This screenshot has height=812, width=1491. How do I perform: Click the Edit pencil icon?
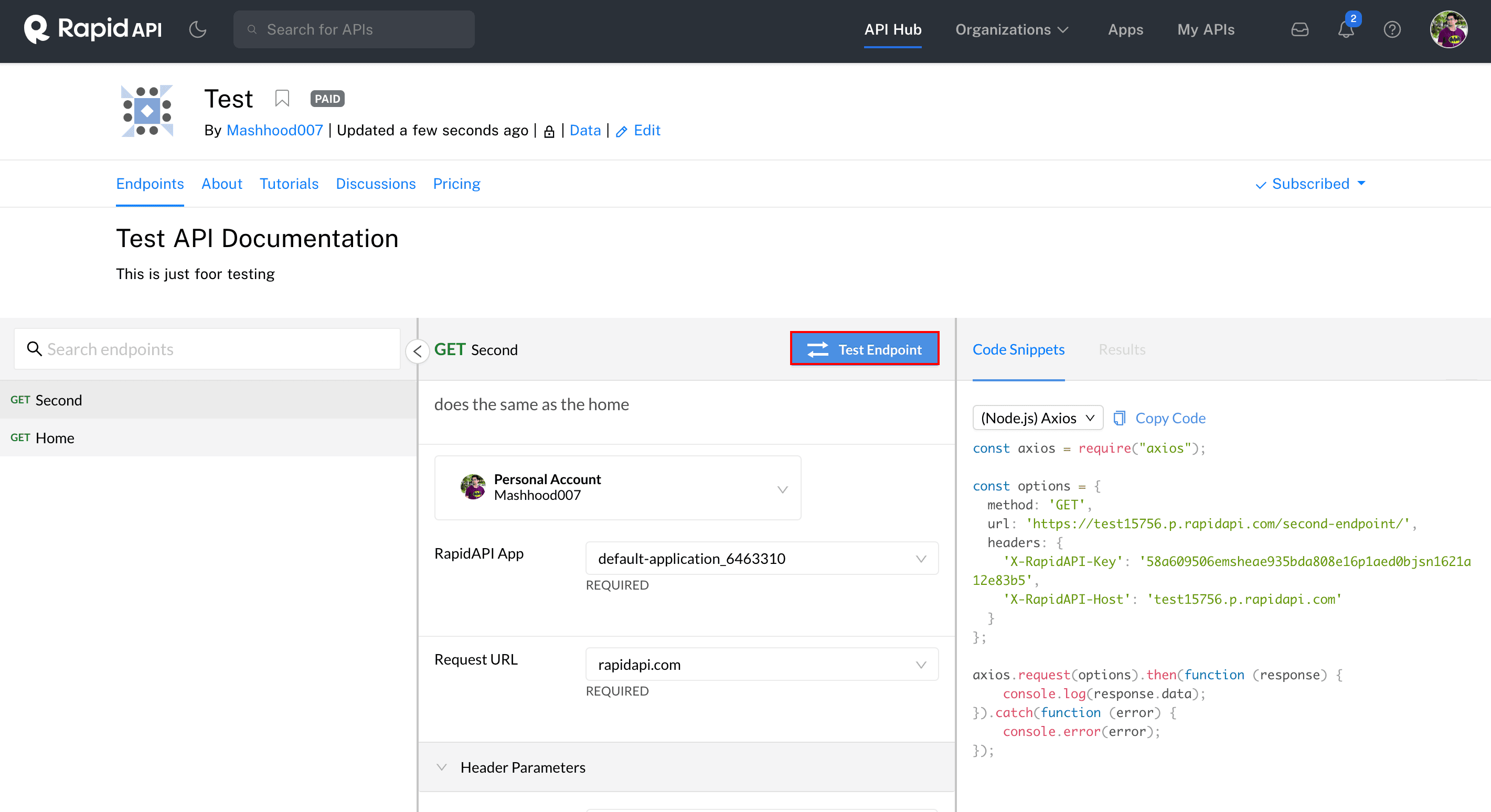click(622, 130)
